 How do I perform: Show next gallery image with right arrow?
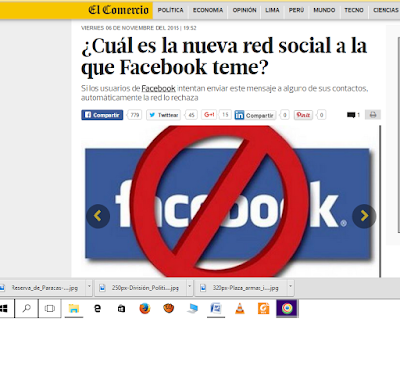point(364,216)
